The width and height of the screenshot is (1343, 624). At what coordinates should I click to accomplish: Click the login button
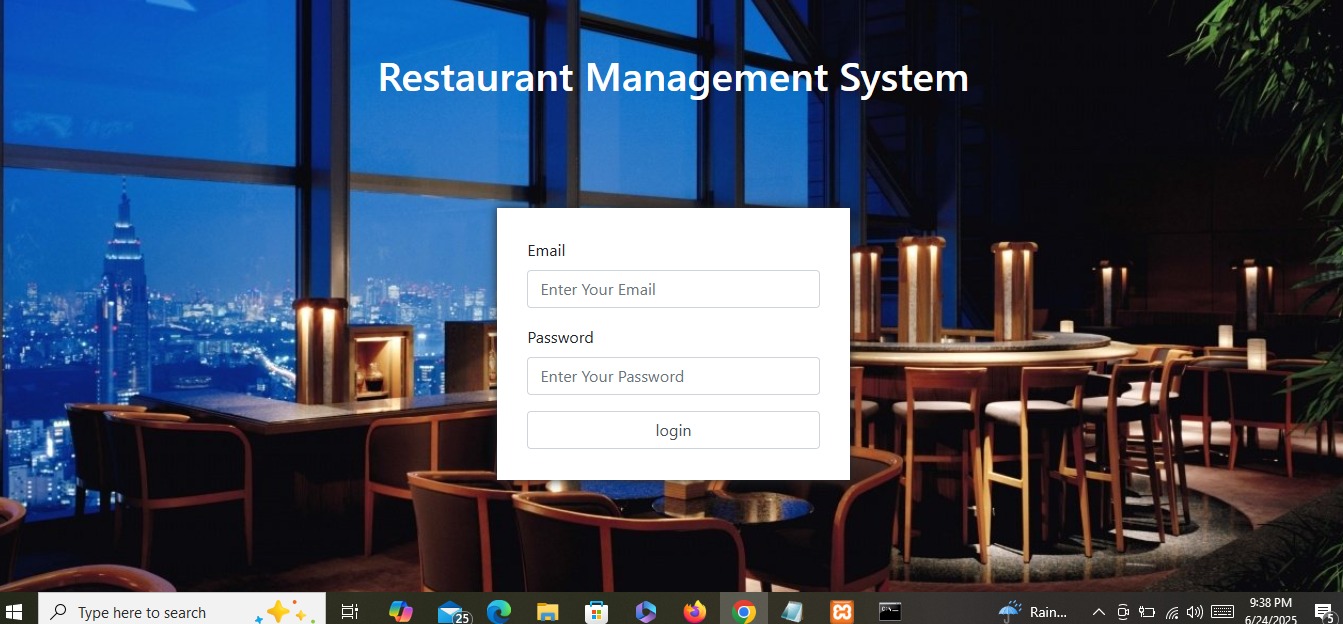(x=673, y=430)
